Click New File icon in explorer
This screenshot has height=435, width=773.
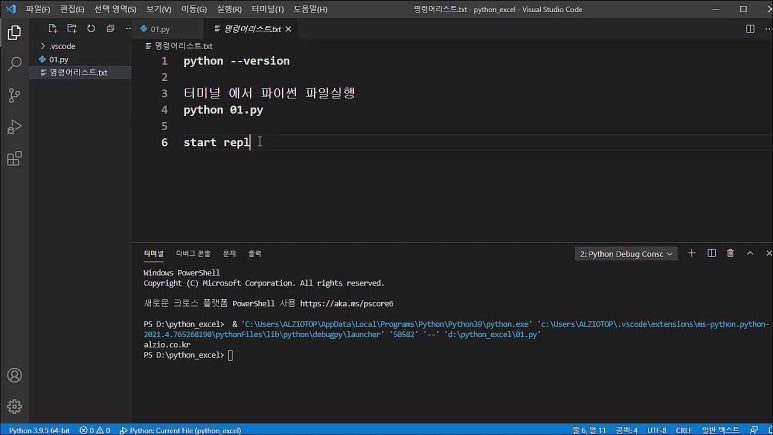click(x=52, y=29)
